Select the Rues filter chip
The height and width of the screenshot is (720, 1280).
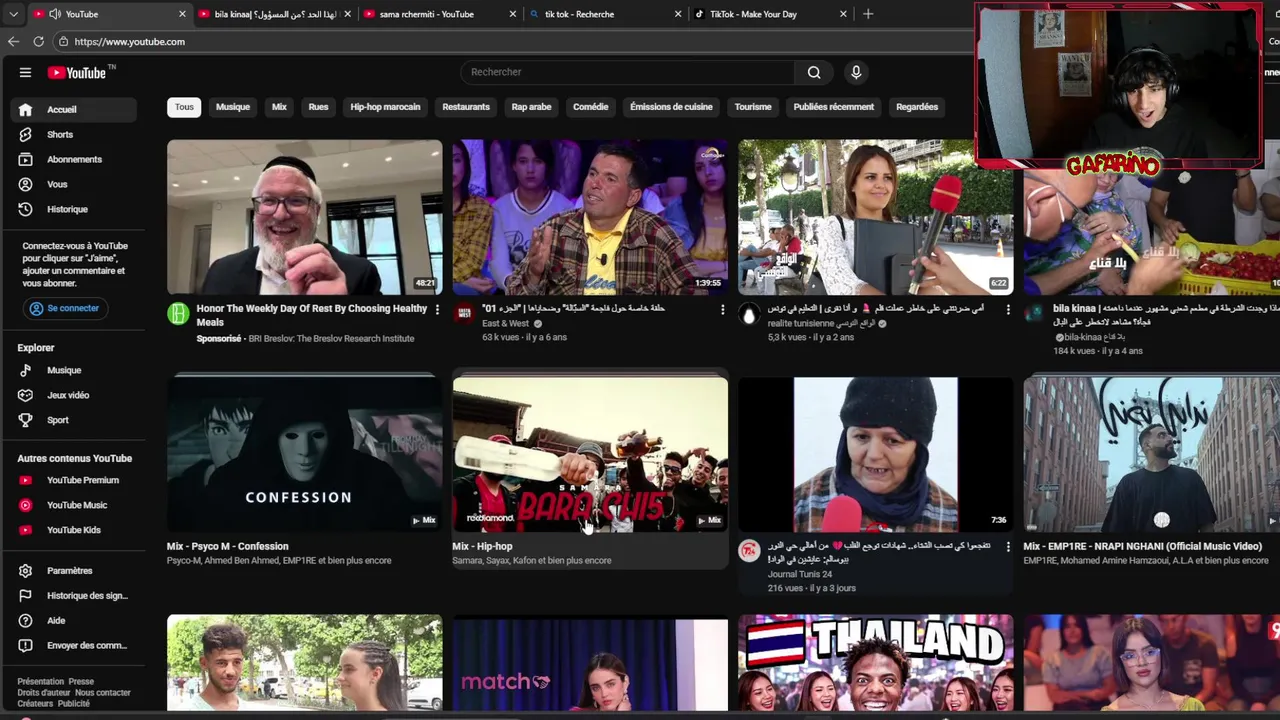[x=318, y=107]
